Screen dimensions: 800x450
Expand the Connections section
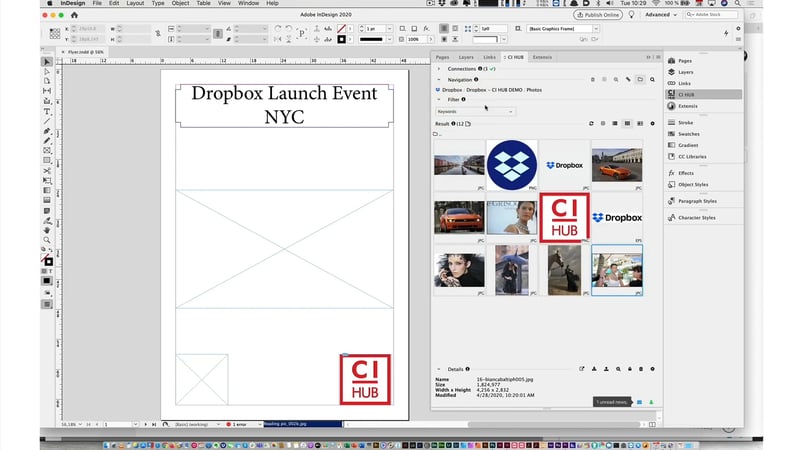[x=439, y=68]
